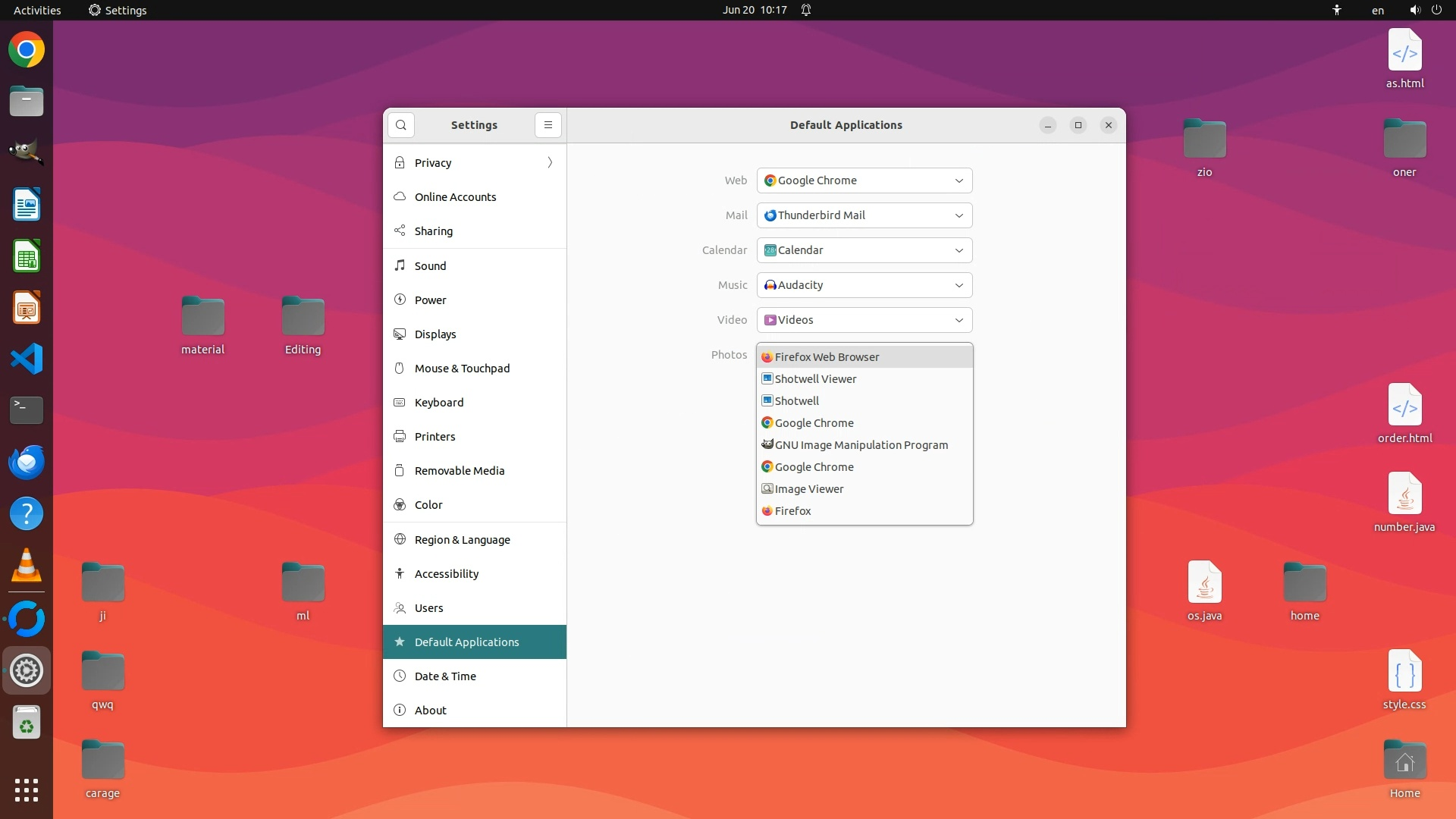Open Thunderbird from the dock

(27, 462)
